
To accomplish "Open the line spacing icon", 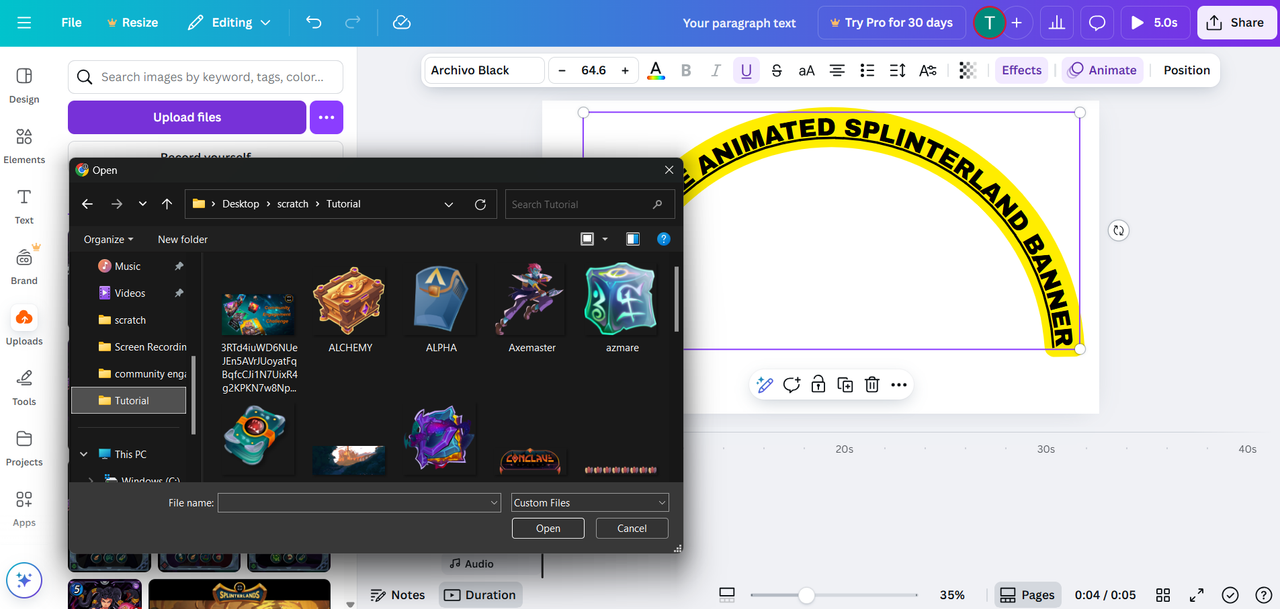I will (897, 70).
